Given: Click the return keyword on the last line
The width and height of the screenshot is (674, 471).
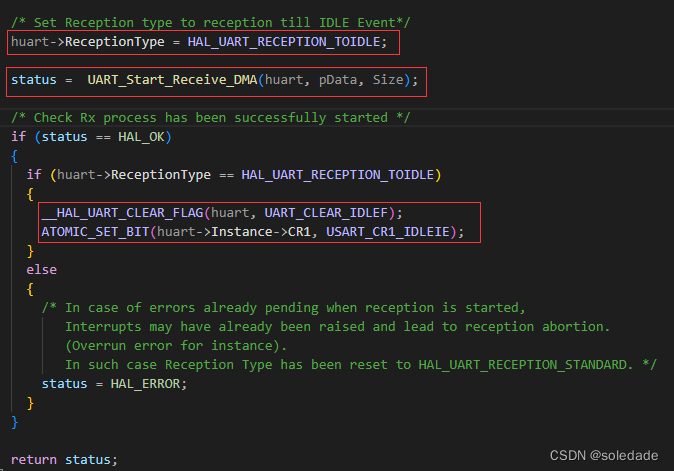Looking at the screenshot, I should coord(35,459).
